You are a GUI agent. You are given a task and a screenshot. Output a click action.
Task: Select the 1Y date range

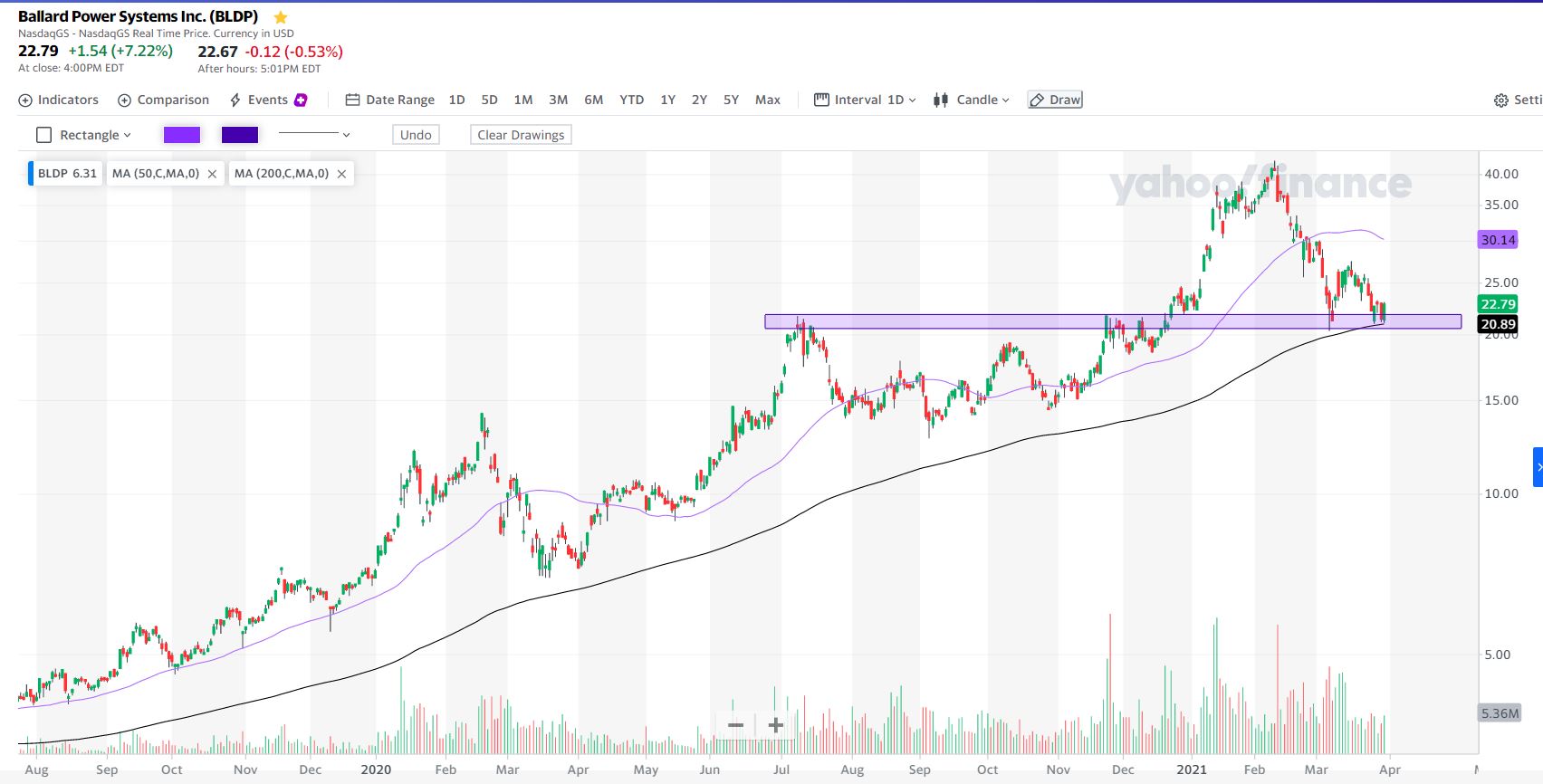click(668, 100)
